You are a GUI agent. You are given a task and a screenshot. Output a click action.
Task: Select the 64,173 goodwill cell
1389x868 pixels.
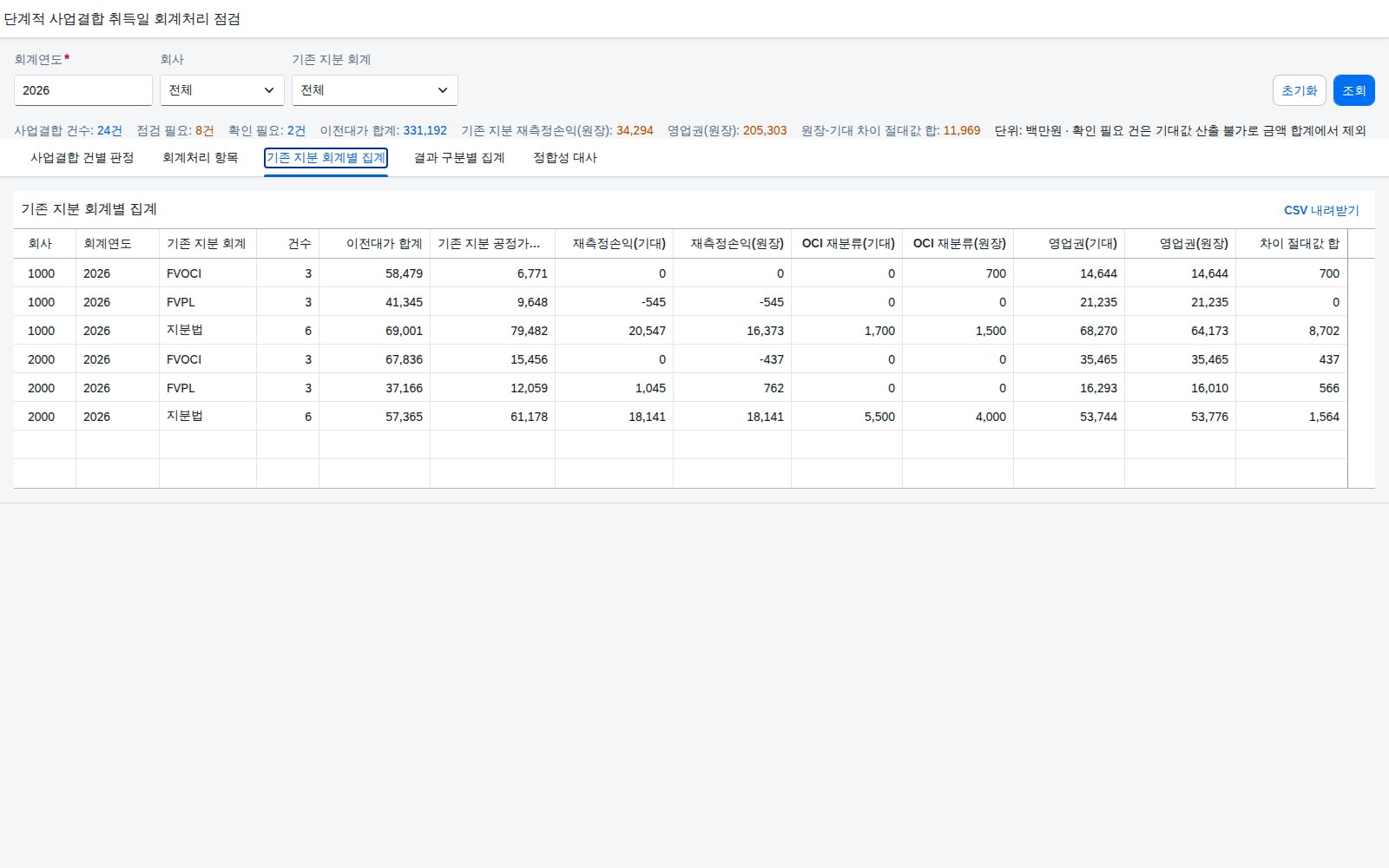[x=1181, y=331]
